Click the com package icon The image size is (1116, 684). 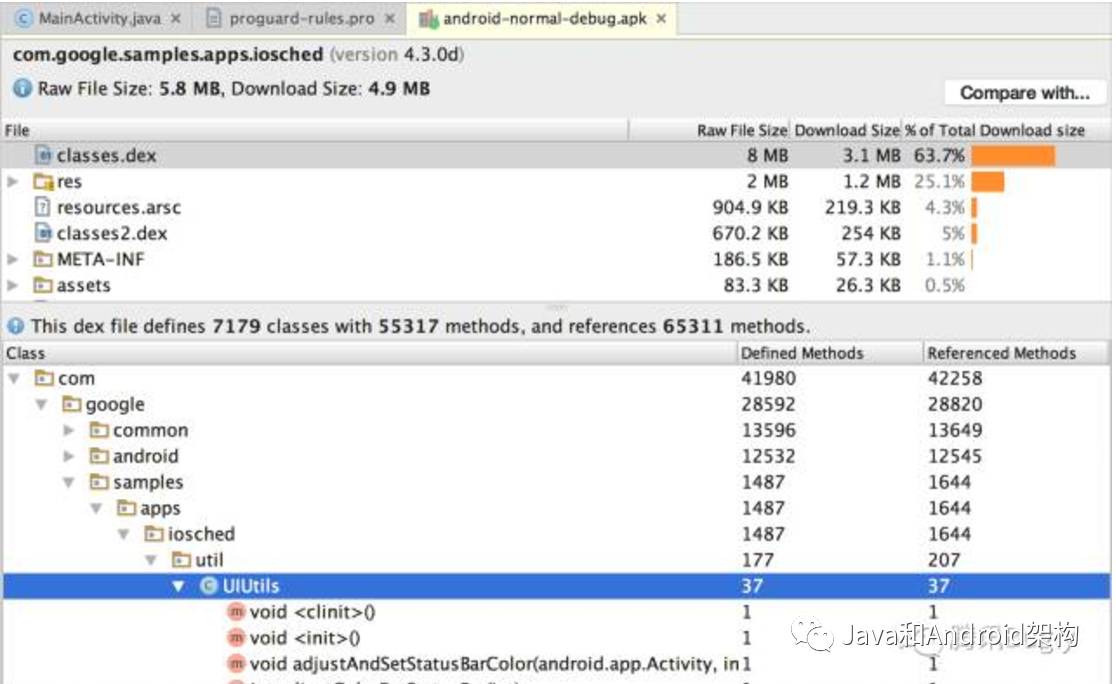pyautogui.click(x=44, y=378)
